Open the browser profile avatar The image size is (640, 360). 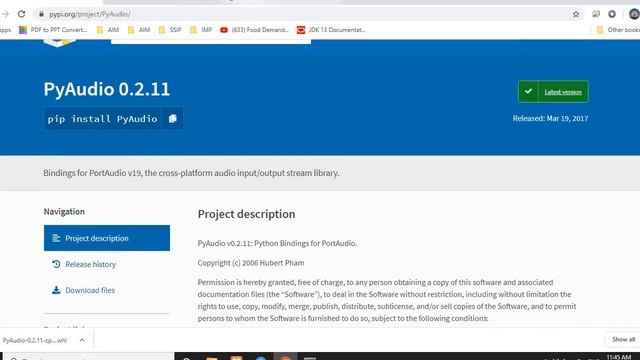pyautogui.click(x=634, y=14)
